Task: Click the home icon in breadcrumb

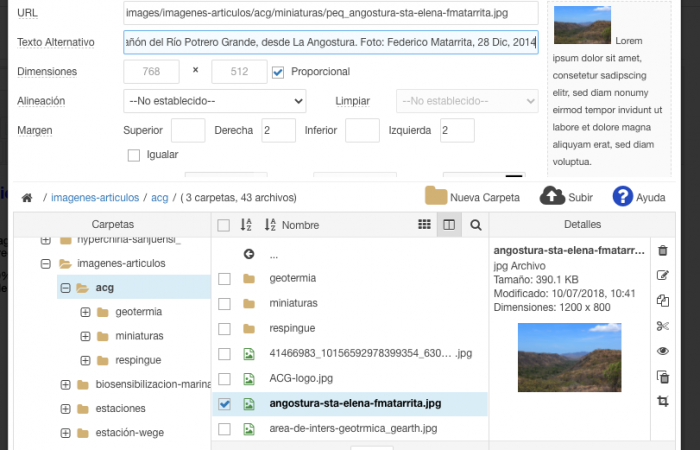Action: click(x=27, y=197)
